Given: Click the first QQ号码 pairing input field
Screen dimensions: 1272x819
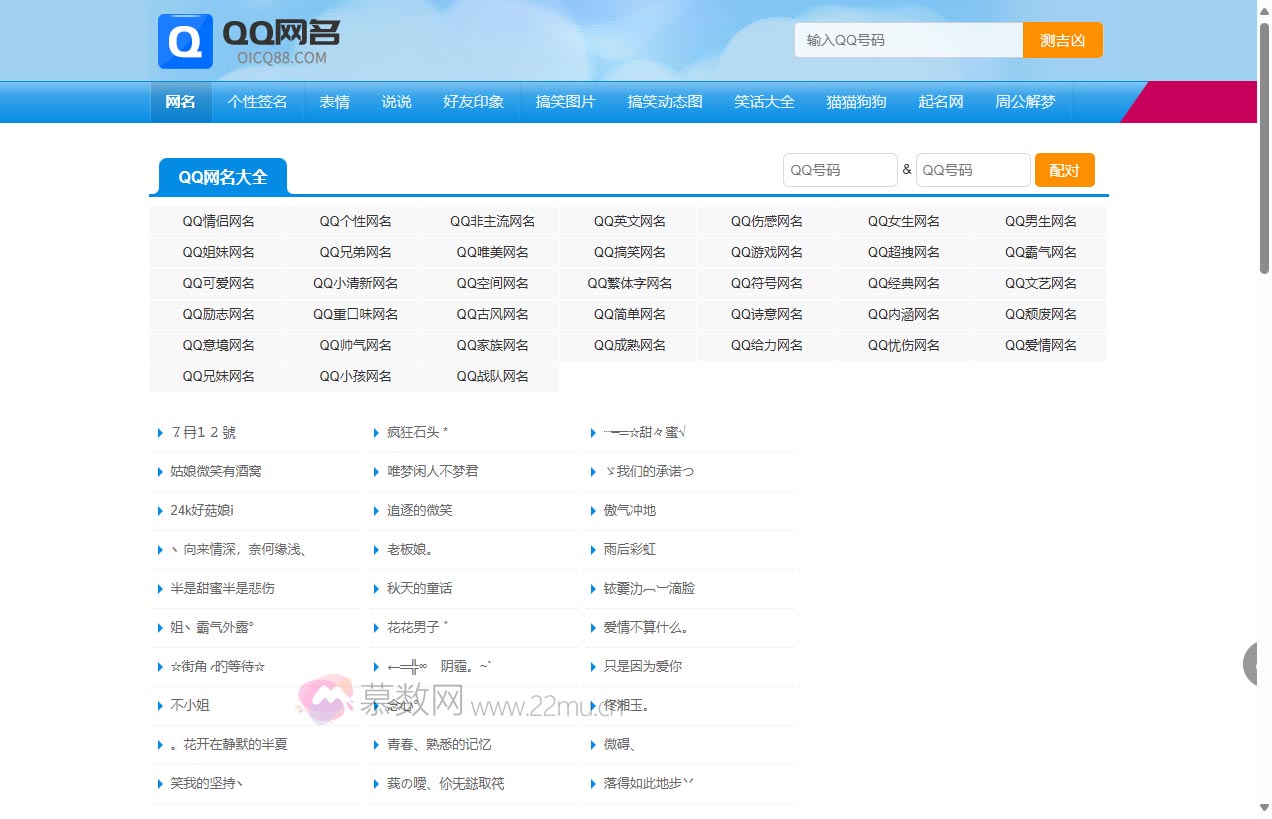Looking at the screenshot, I should point(840,170).
